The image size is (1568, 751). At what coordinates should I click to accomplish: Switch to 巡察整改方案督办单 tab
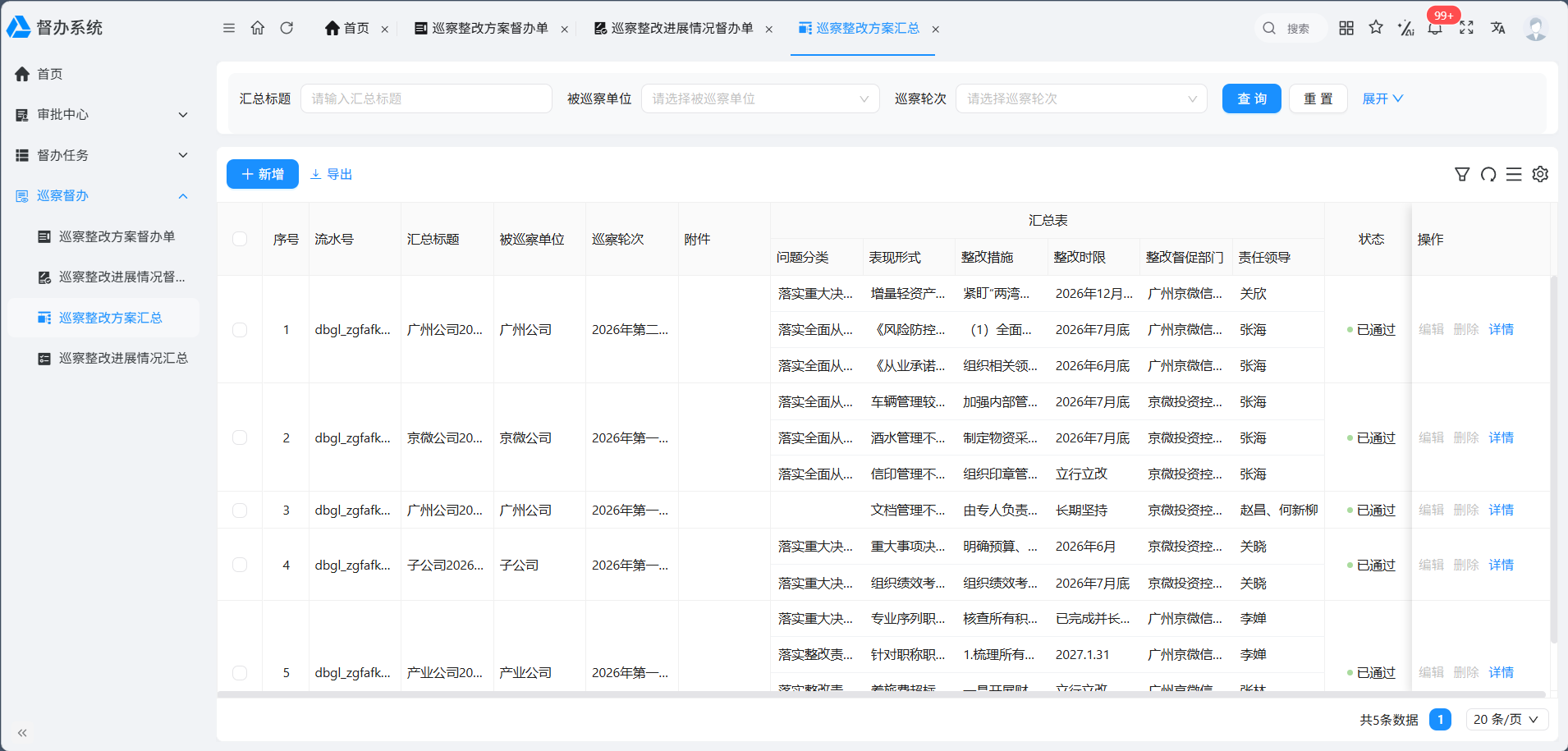tap(490, 28)
